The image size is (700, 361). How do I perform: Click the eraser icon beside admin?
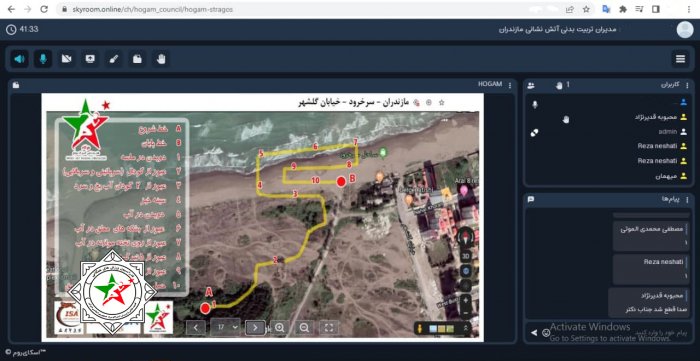coord(534,133)
